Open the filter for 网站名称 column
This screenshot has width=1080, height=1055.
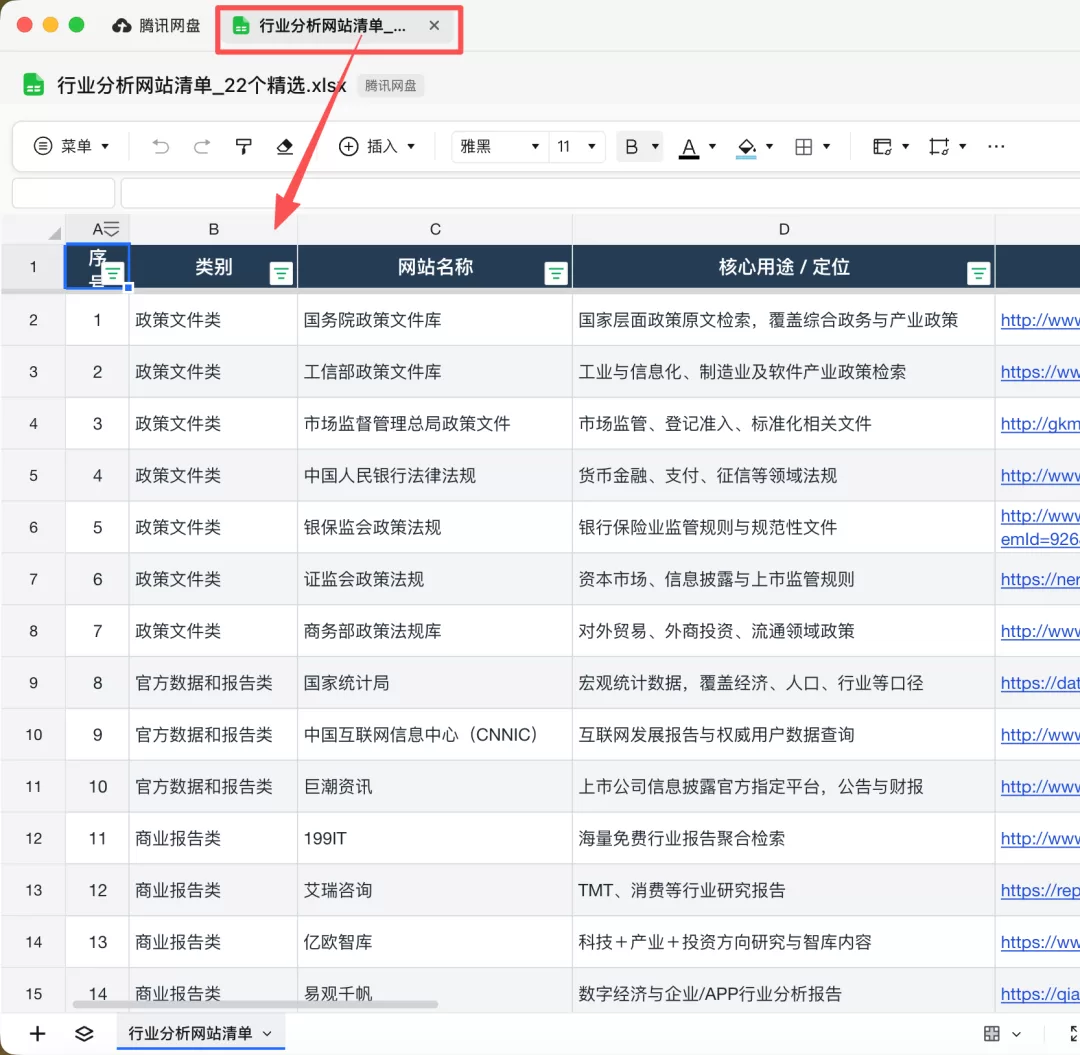click(x=556, y=274)
